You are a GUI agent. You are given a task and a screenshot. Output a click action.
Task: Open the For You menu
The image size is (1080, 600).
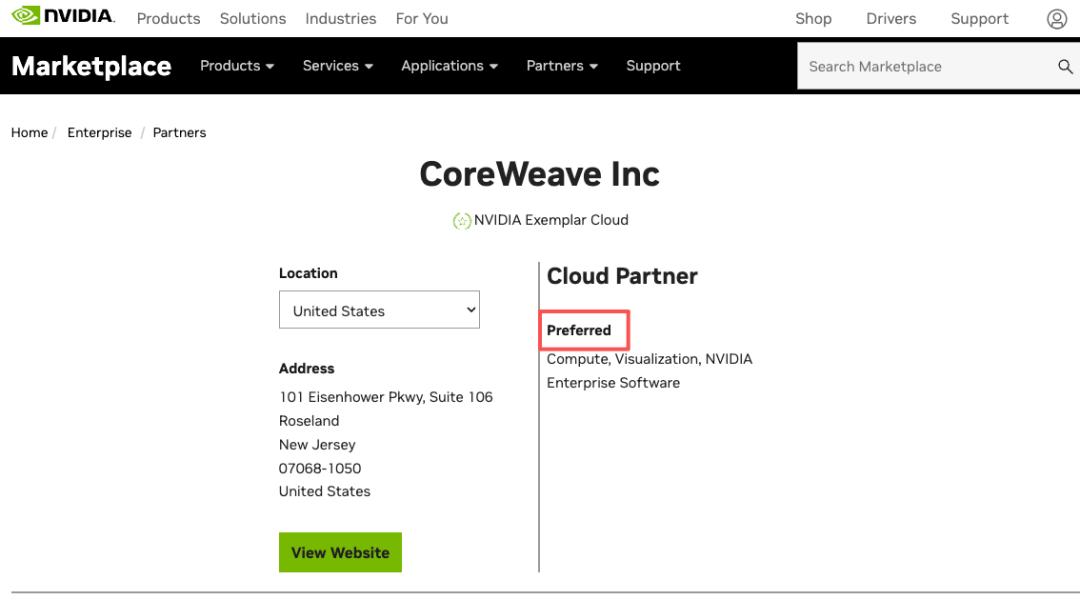422,19
